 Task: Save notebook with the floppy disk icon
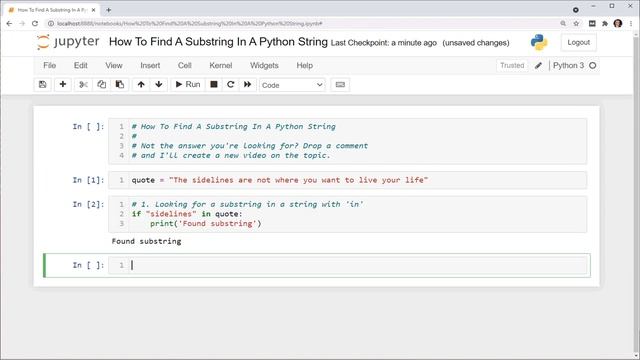point(42,84)
